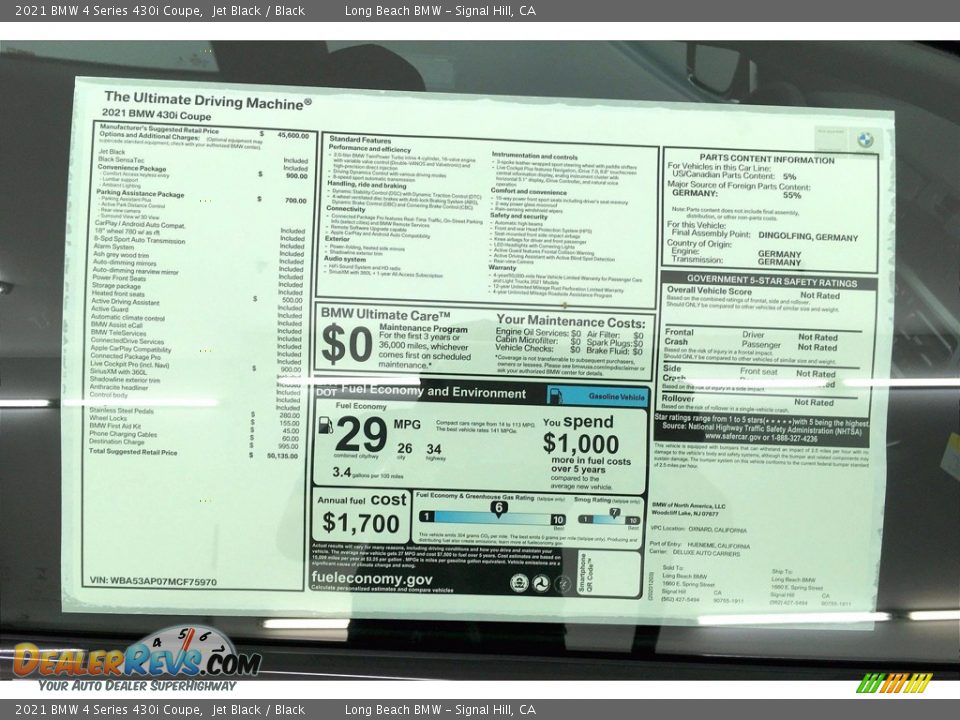This screenshot has height=720, width=960.
Task: Click the 'Warranty' subheading
Action: pos(503,268)
